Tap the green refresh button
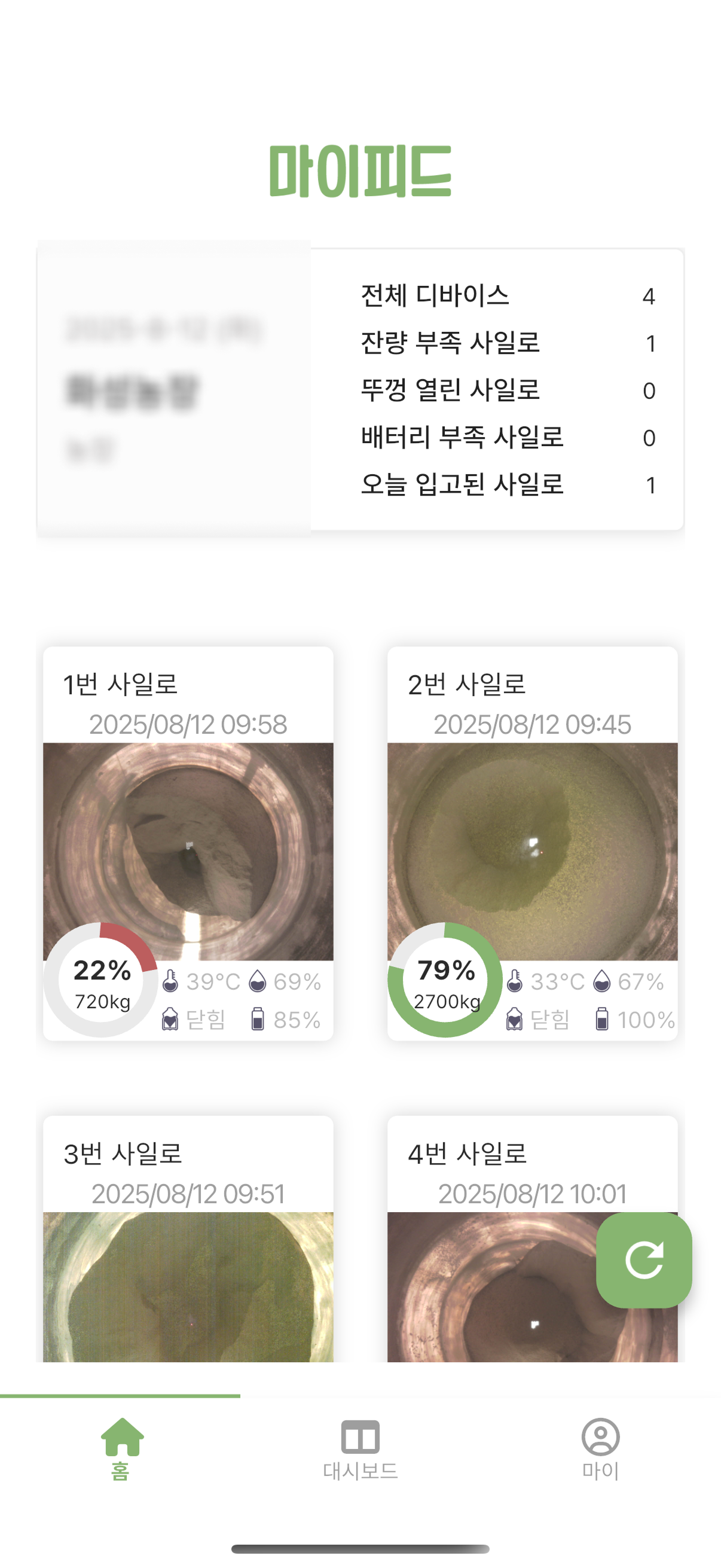Viewport: 721px width, 1568px height. [x=643, y=1259]
